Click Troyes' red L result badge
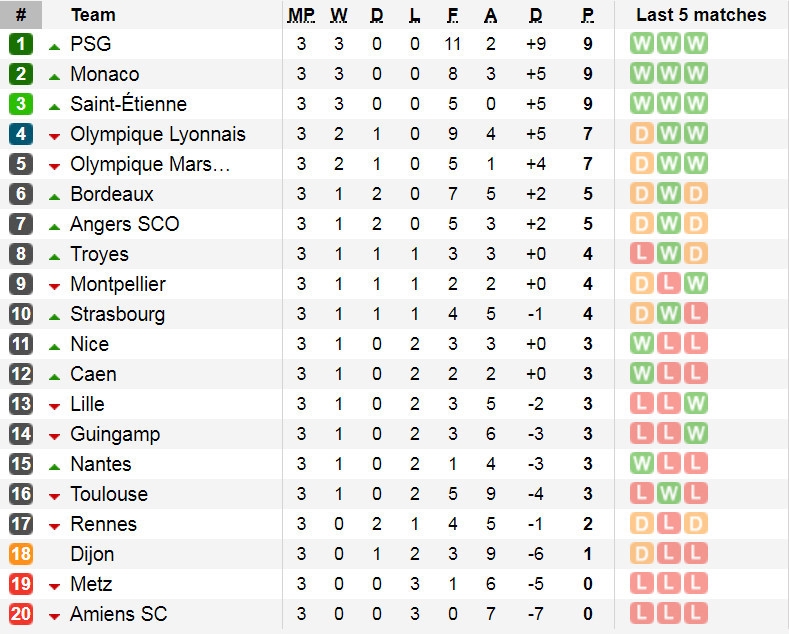 (642, 254)
